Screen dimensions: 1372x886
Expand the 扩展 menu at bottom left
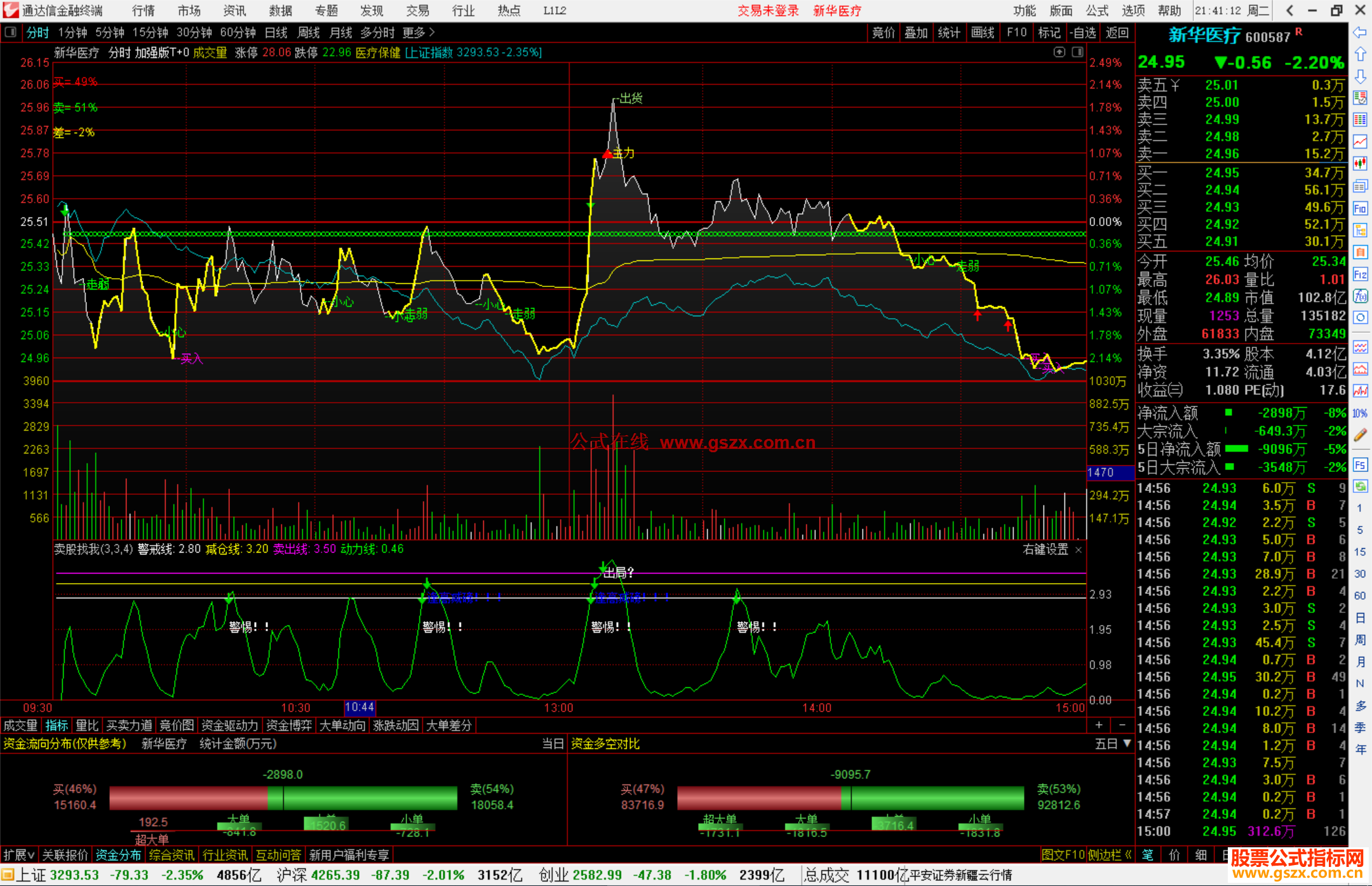[x=19, y=855]
